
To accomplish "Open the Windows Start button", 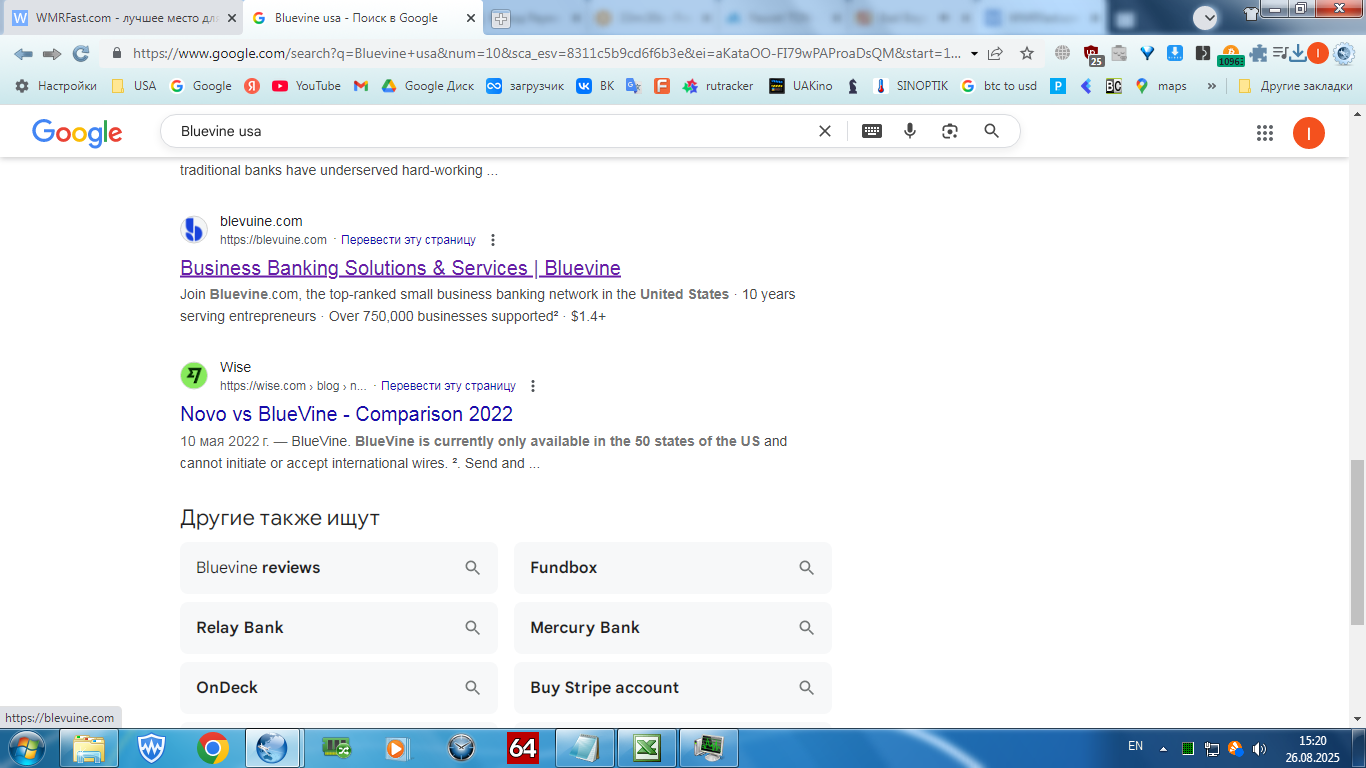I will pyautogui.click(x=25, y=748).
